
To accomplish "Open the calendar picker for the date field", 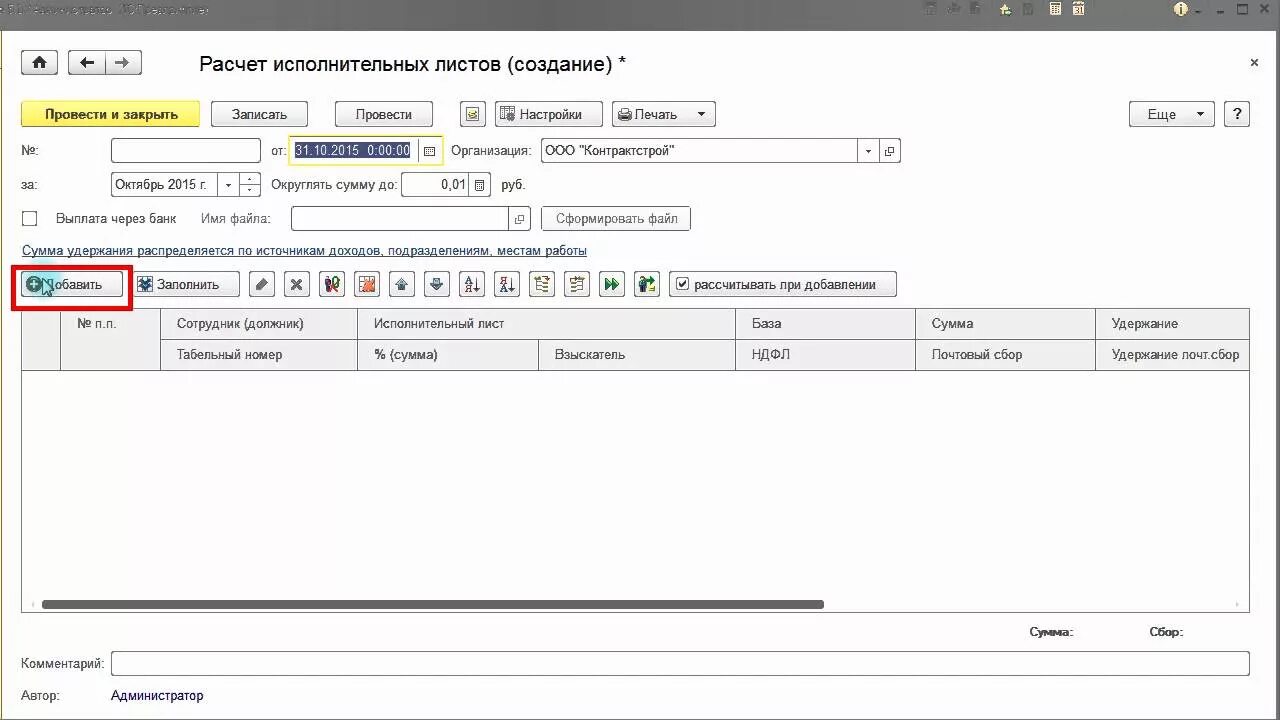I will coord(430,151).
